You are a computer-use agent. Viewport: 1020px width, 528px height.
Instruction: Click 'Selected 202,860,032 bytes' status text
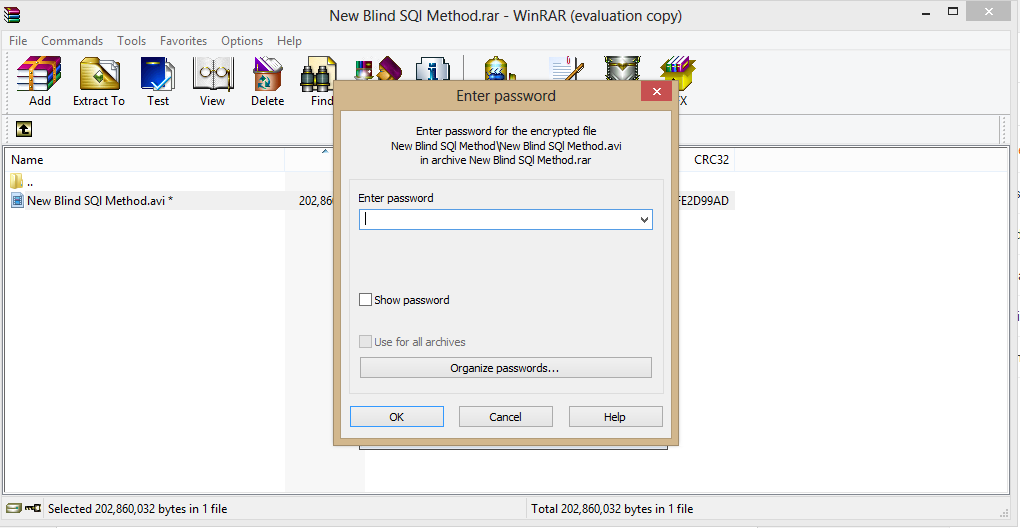click(x=137, y=508)
